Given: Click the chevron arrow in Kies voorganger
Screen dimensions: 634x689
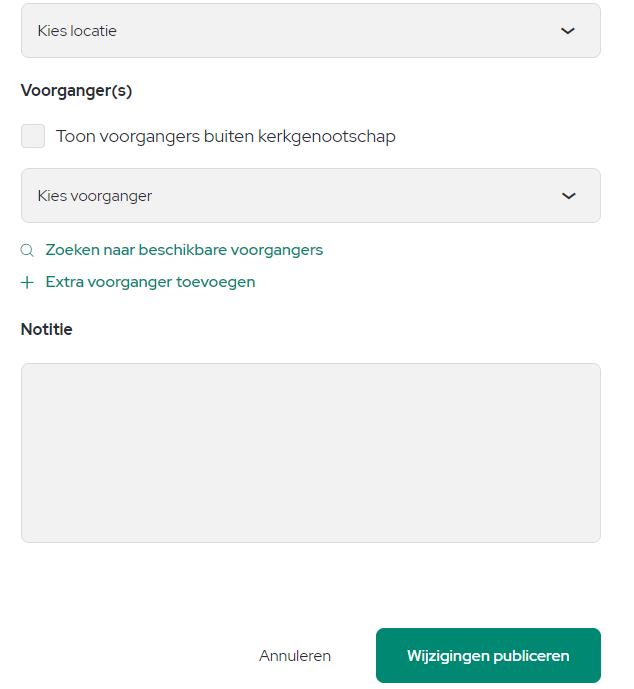Looking at the screenshot, I should click(x=569, y=196).
